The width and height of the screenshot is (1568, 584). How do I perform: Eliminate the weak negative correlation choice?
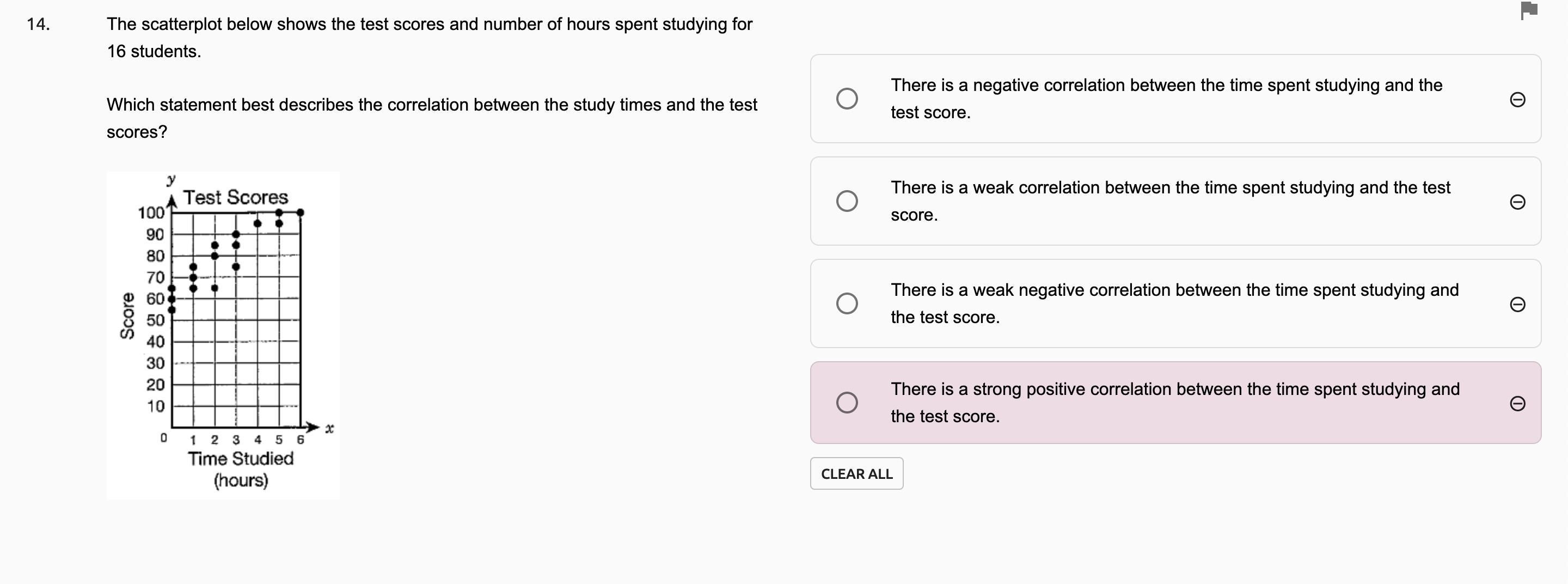[1517, 304]
